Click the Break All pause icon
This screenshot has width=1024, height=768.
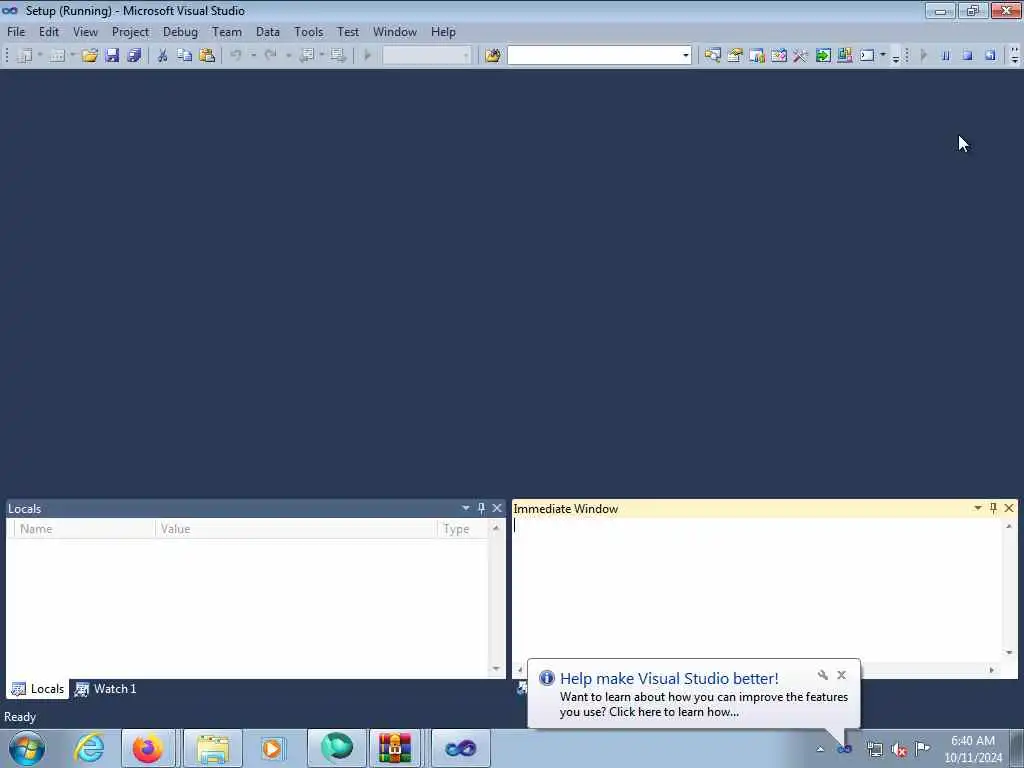pyautogui.click(x=946, y=56)
